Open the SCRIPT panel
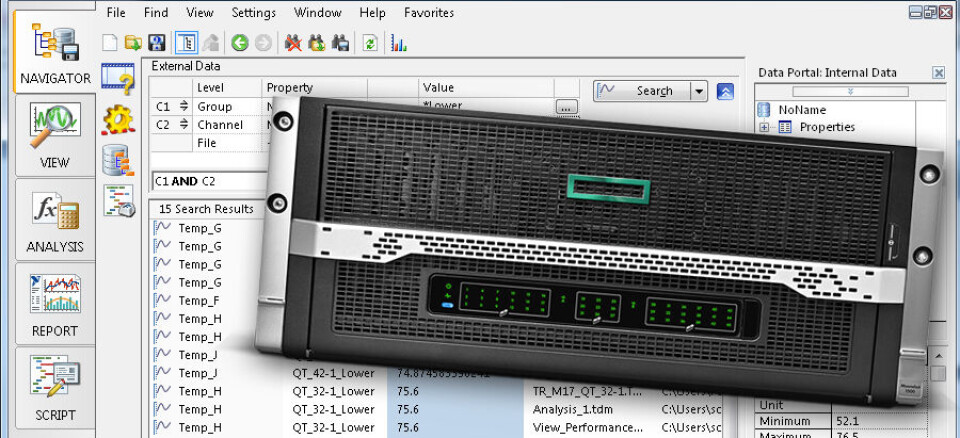Screen dimensions: 960x438 click(x=54, y=388)
